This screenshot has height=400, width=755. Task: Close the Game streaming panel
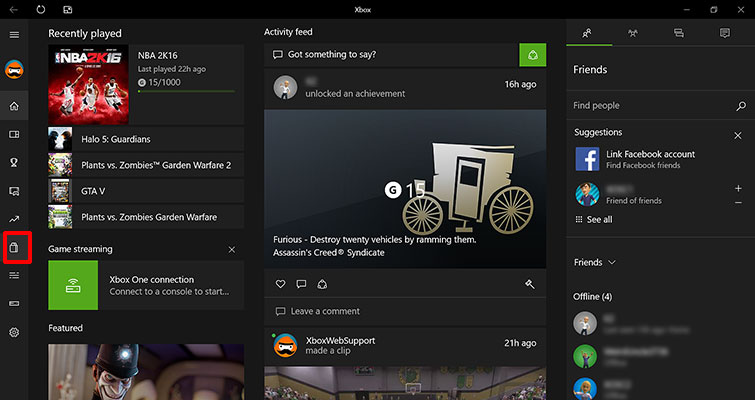tap(232, 250)
